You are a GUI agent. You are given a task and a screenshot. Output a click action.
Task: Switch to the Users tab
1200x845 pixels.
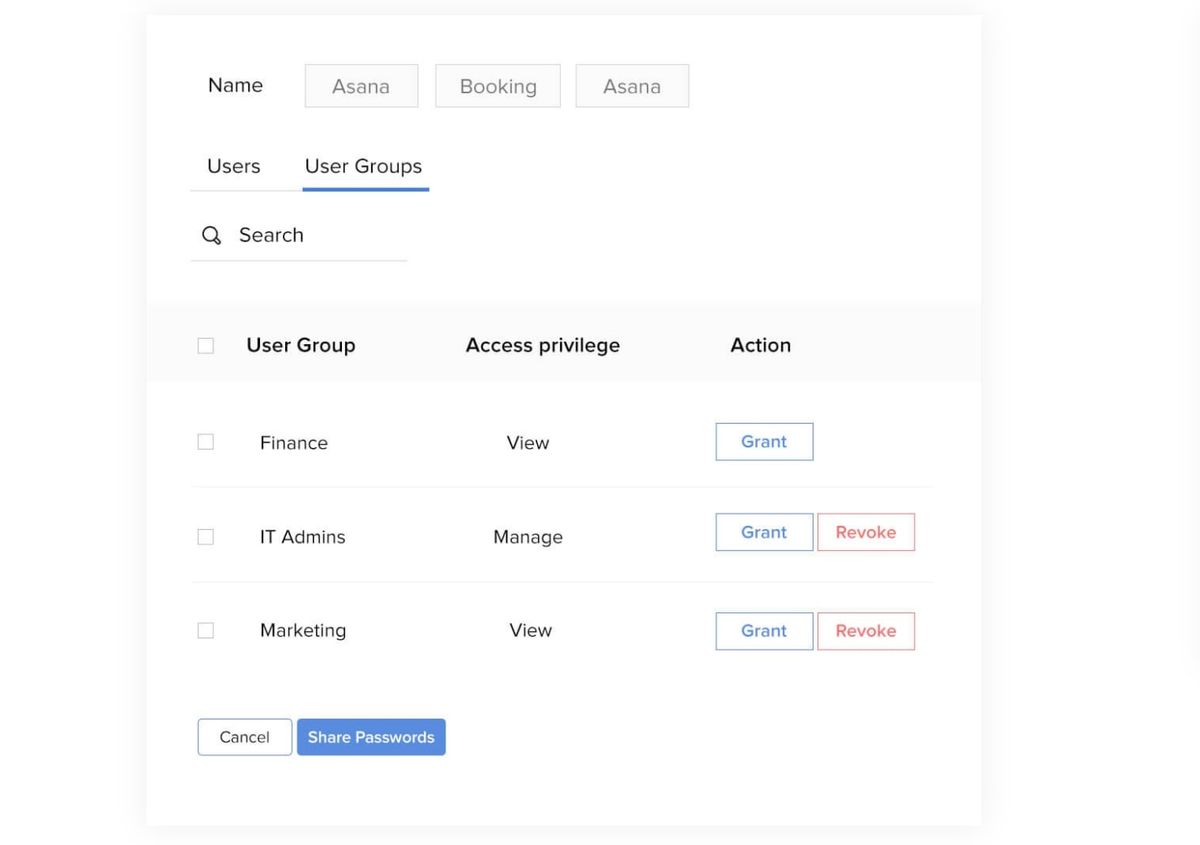click(232, 166)
